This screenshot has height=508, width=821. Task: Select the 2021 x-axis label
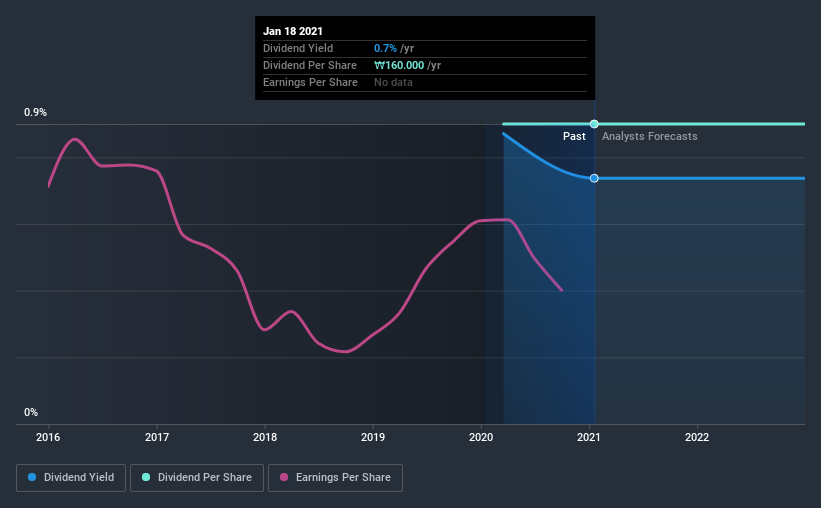tap(589, 437)
